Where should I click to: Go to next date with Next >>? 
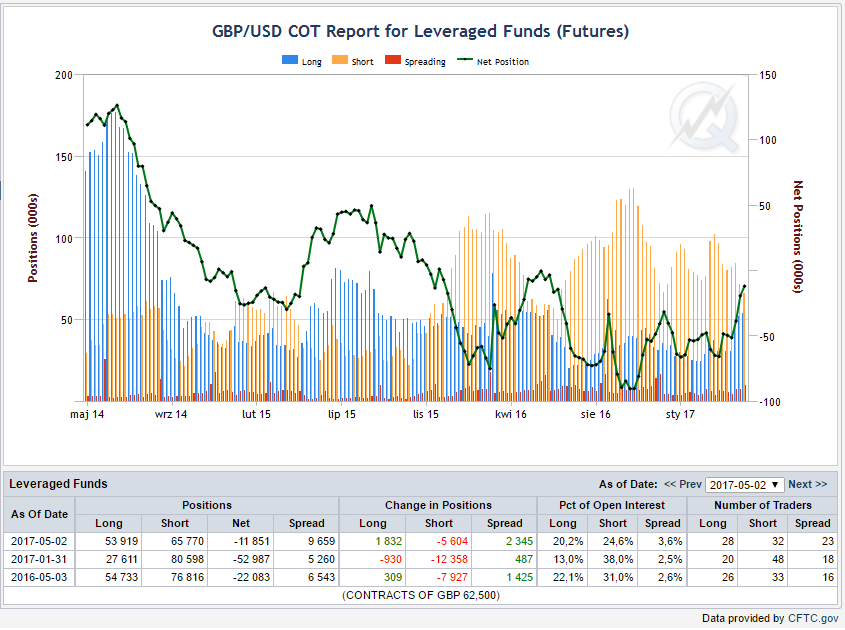pos(807,484)
